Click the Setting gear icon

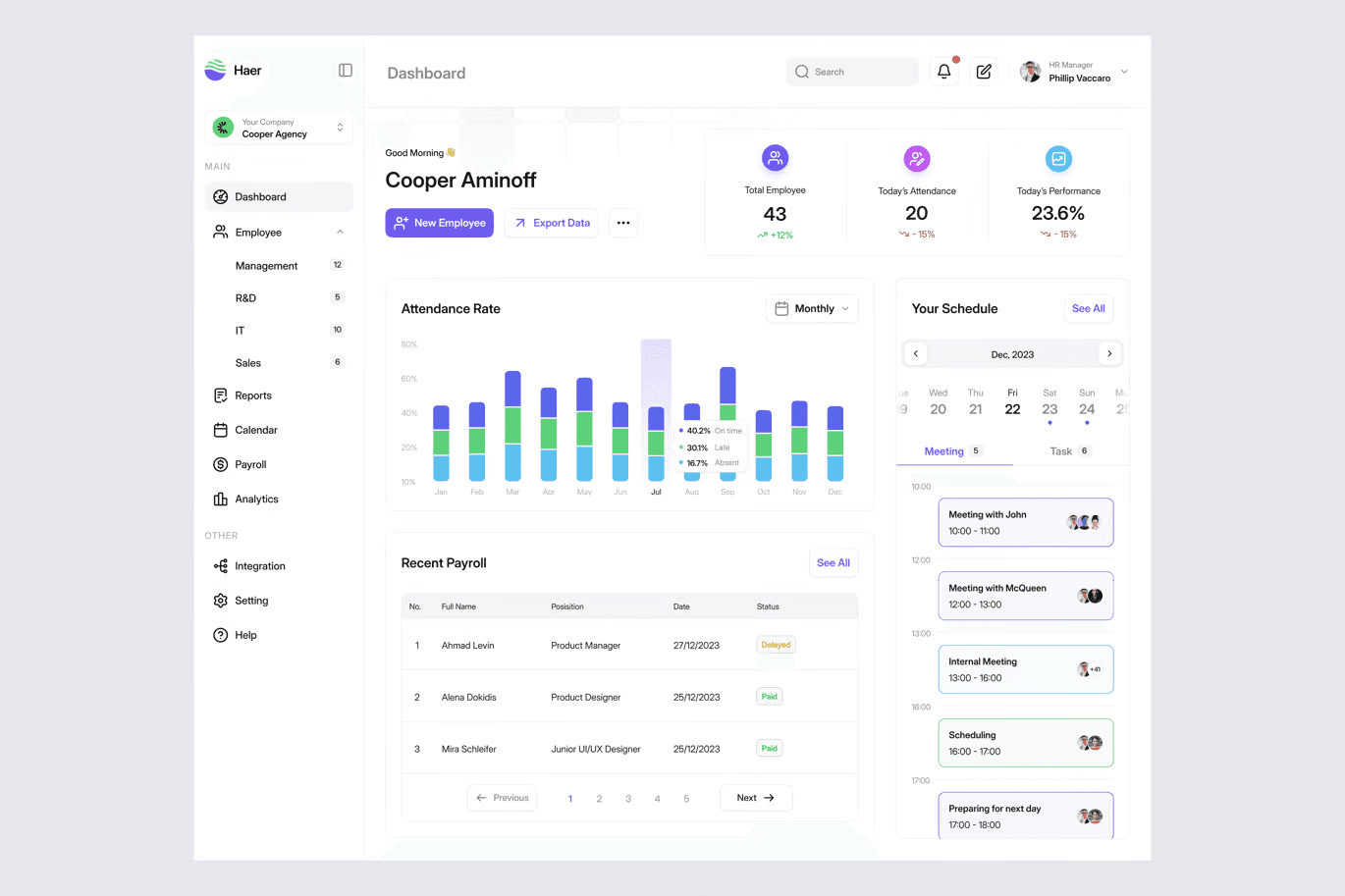click(x=221, y=601)
